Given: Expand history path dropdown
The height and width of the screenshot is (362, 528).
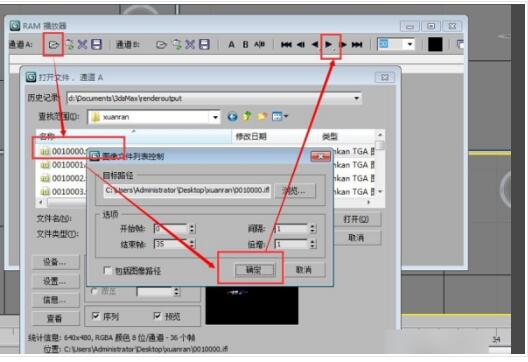Looking at the screenshot, I should click(x=356, y=99).
